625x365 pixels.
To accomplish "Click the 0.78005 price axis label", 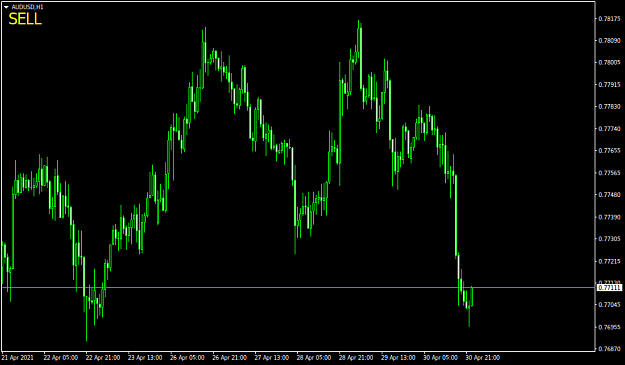I will [609, 63].
